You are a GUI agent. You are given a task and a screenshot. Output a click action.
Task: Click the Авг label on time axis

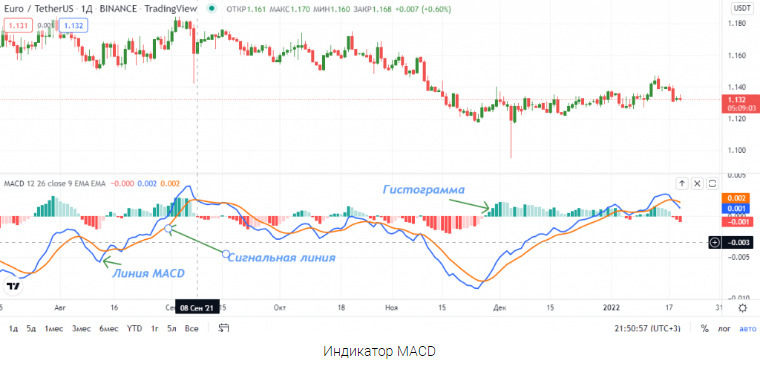click(60, 307)
